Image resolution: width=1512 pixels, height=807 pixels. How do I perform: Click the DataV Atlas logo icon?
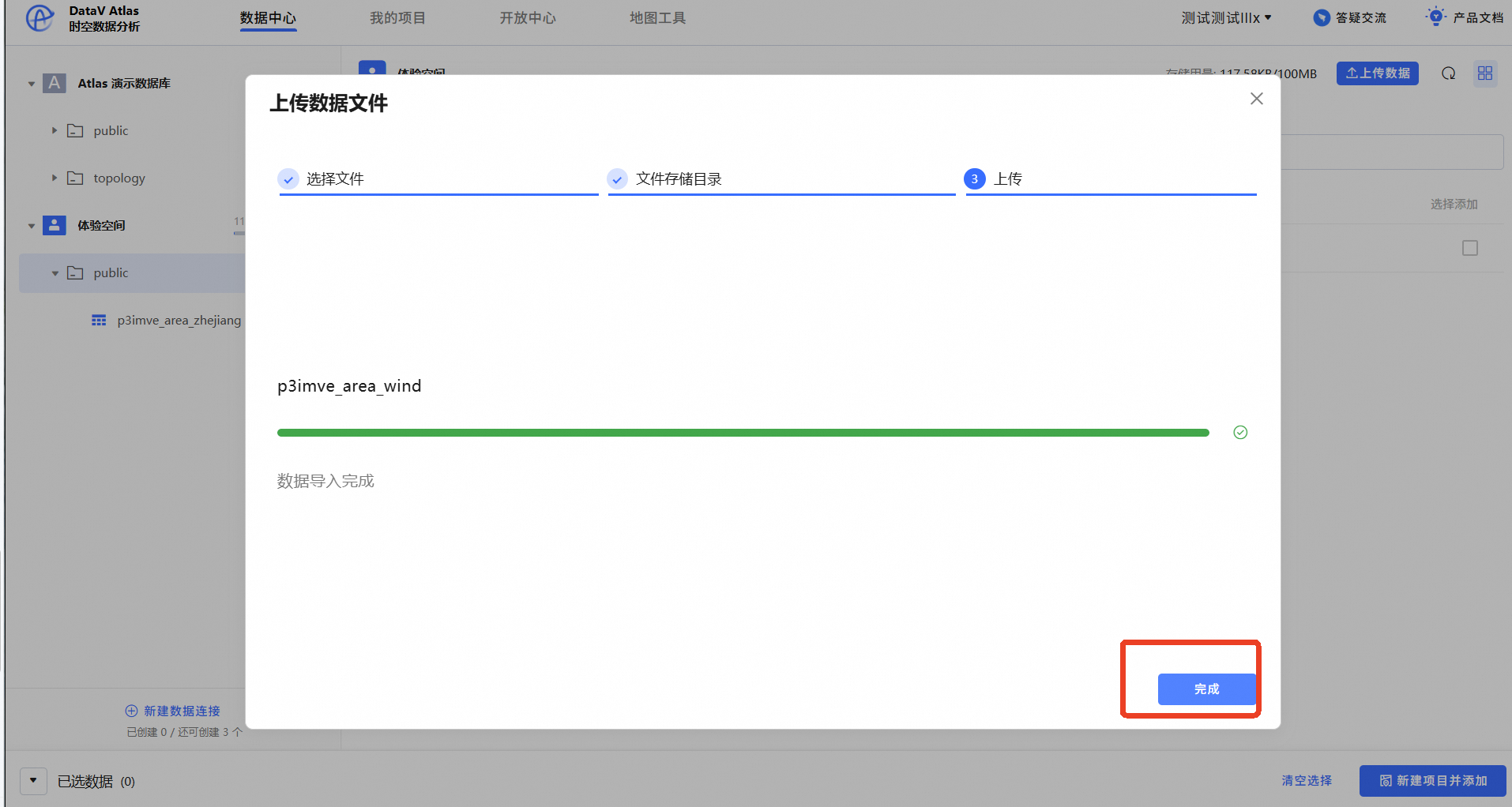coord(39,17)
